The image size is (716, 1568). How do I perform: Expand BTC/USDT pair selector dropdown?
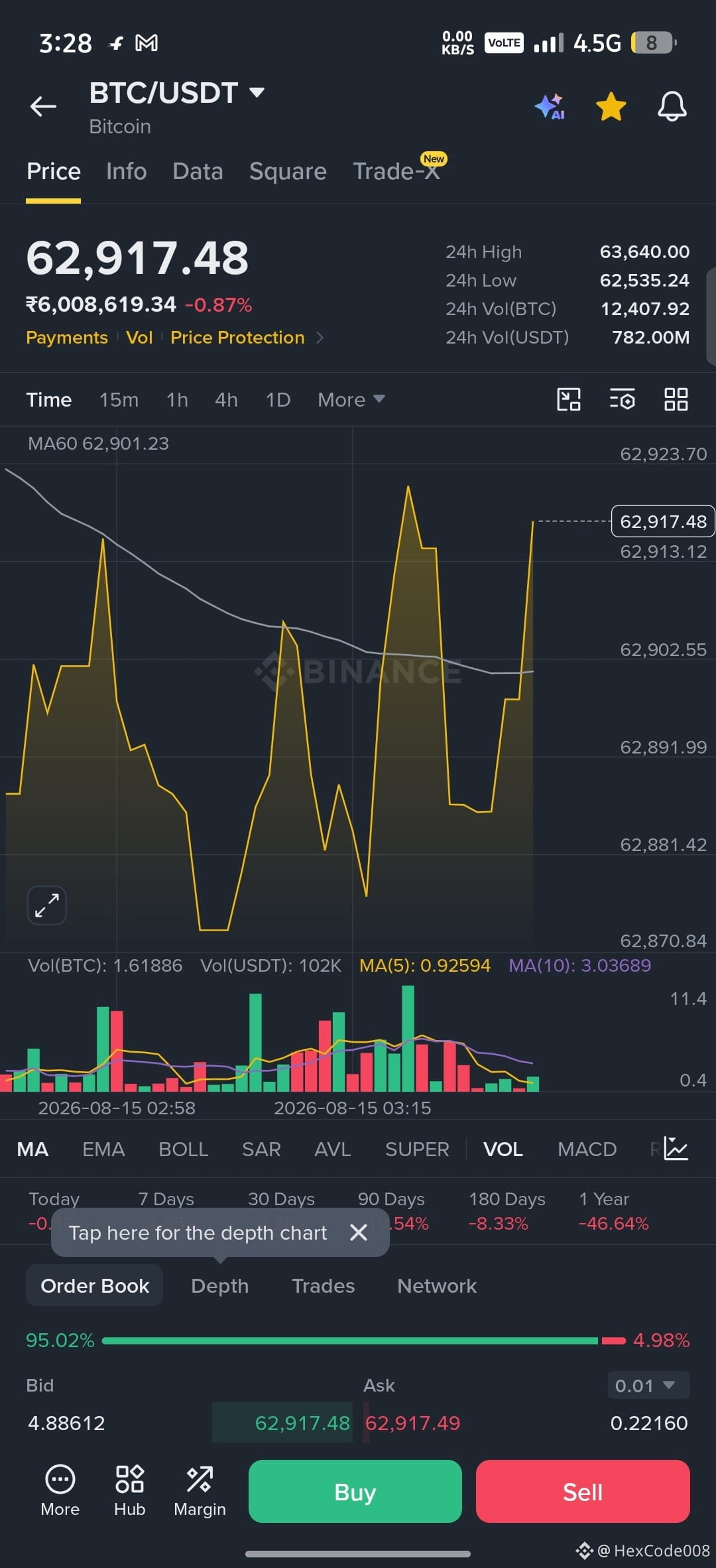(257, 92)
